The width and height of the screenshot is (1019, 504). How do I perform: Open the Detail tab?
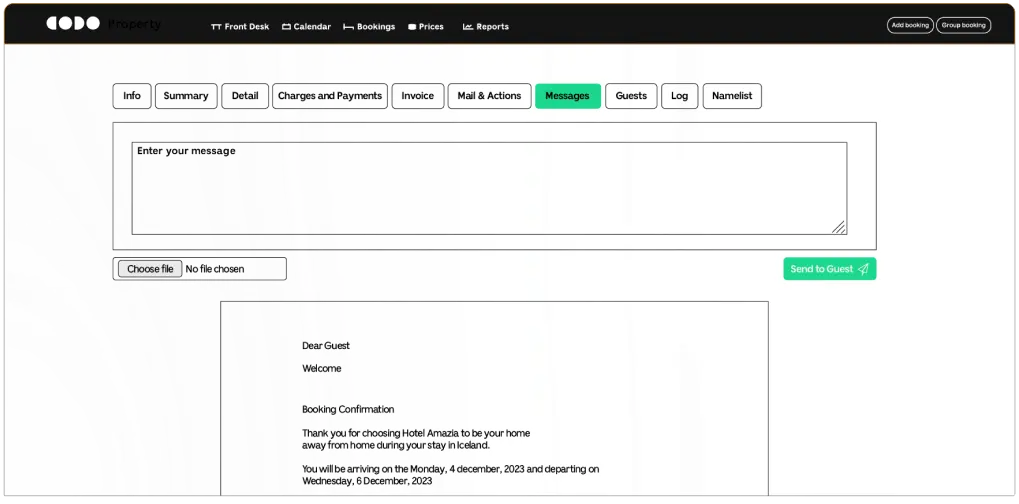(x=245, y=96)
